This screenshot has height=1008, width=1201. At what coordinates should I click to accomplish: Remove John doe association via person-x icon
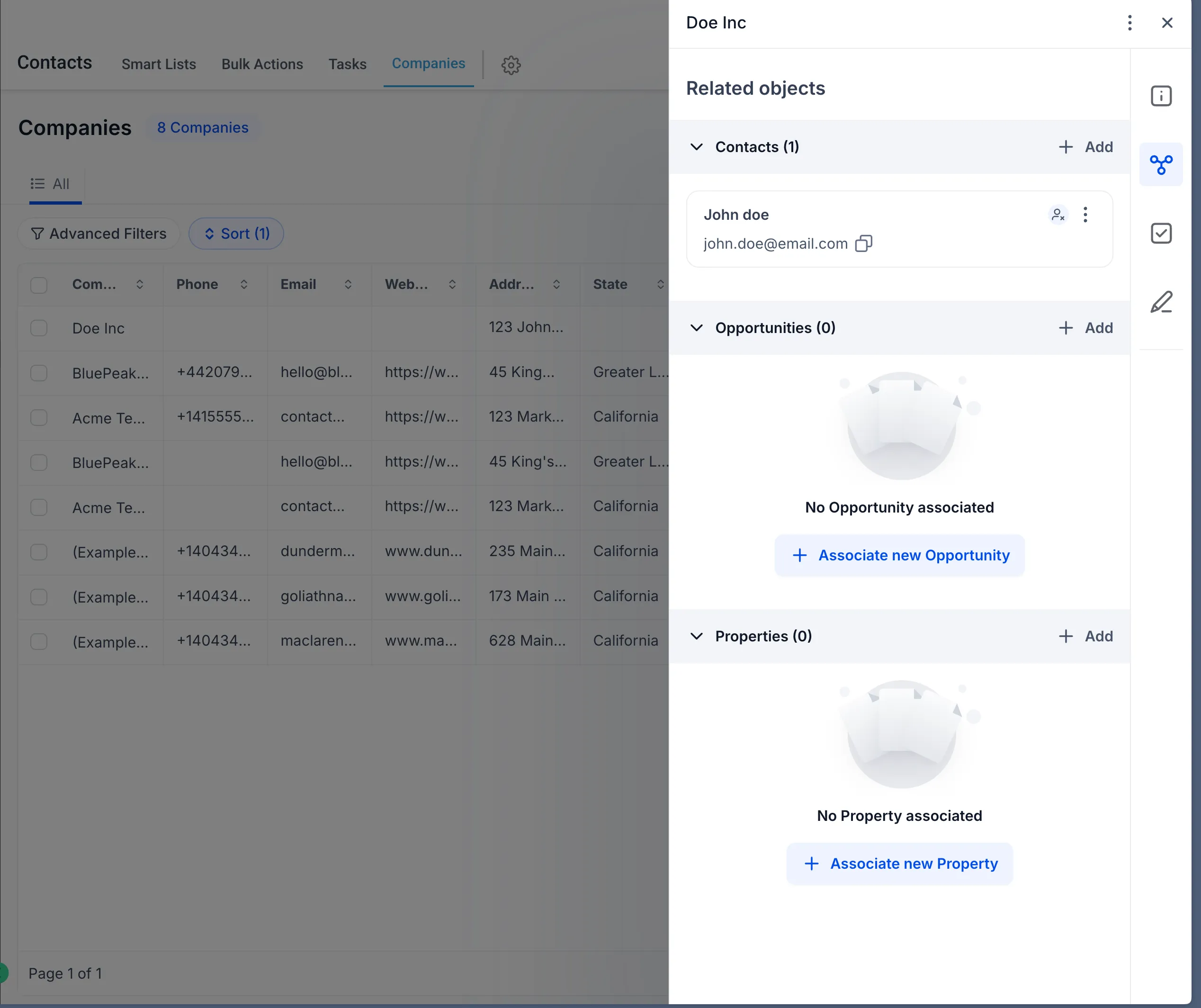(1058, 215)
